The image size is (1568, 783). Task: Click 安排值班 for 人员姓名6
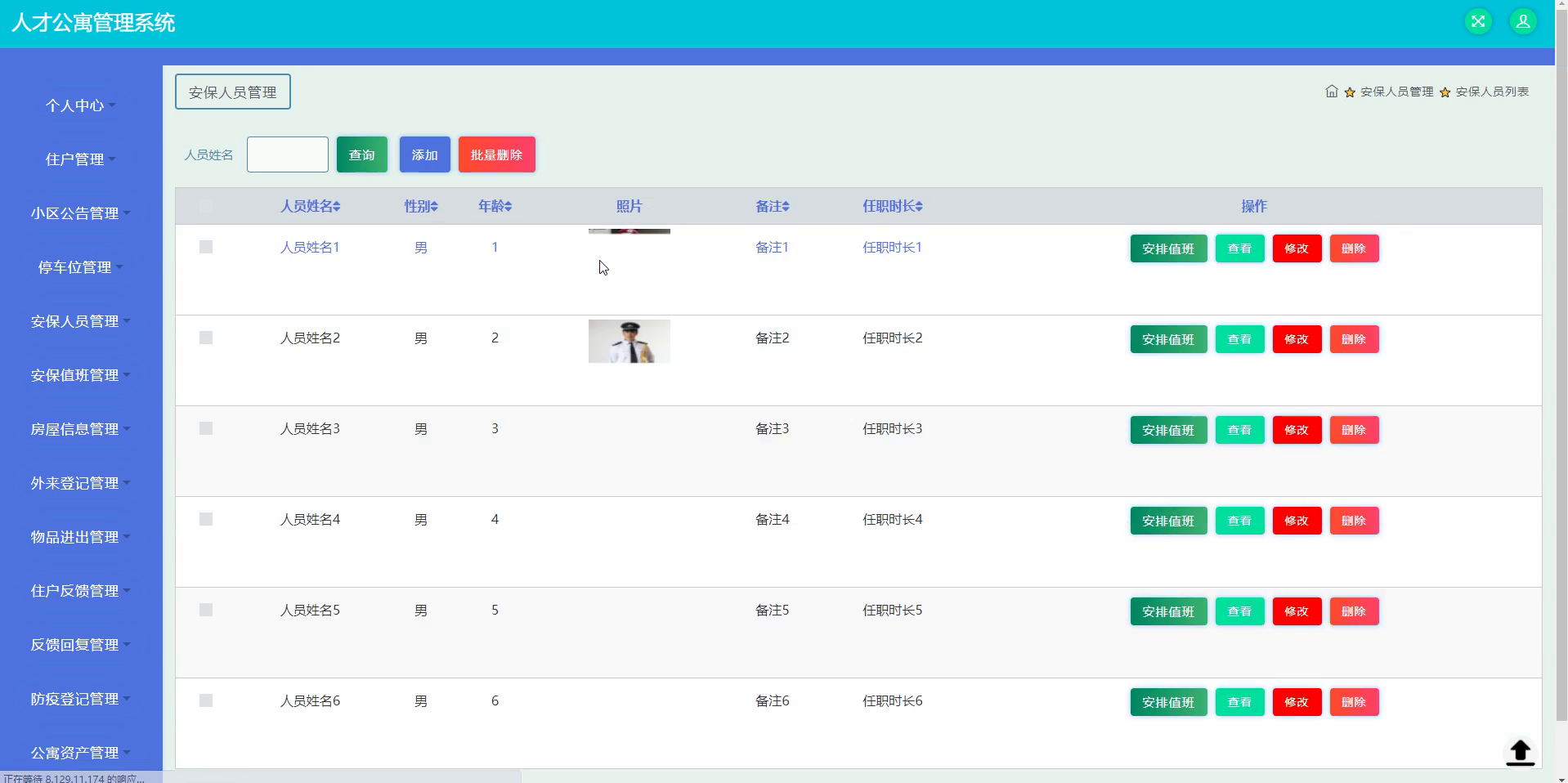[1169, 702]
